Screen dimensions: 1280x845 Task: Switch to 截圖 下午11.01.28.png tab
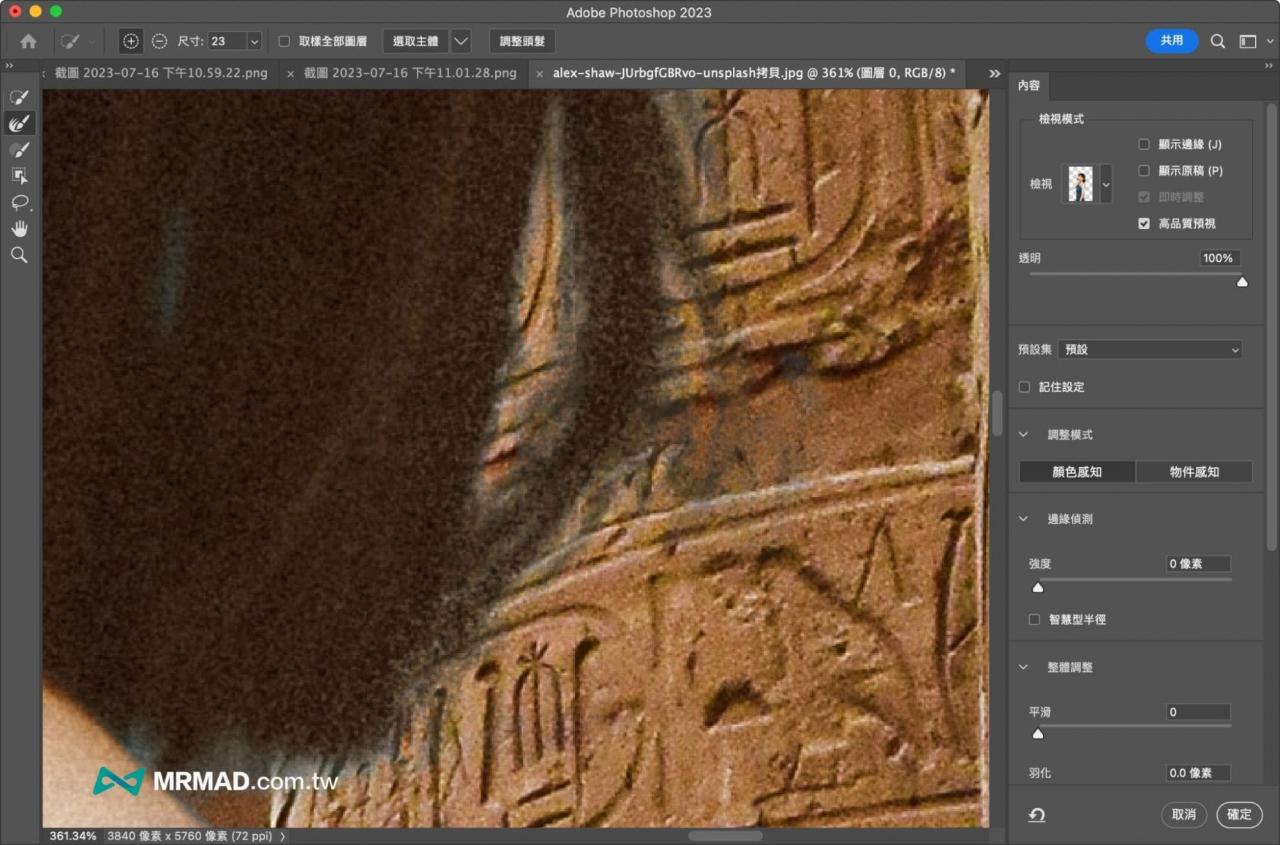(x=410, y=73)
